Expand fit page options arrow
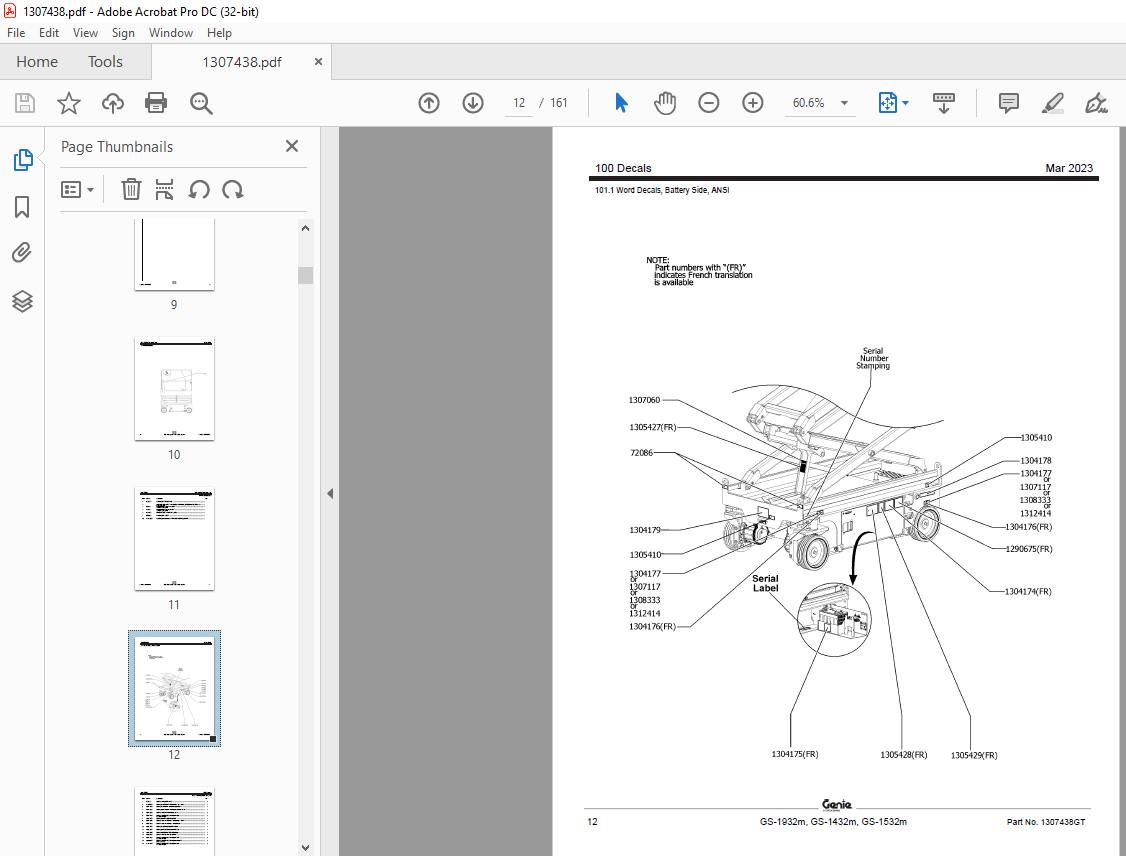Image resolution: width=1126 pixels, height=856 pixels. click(x=906, y=103)
